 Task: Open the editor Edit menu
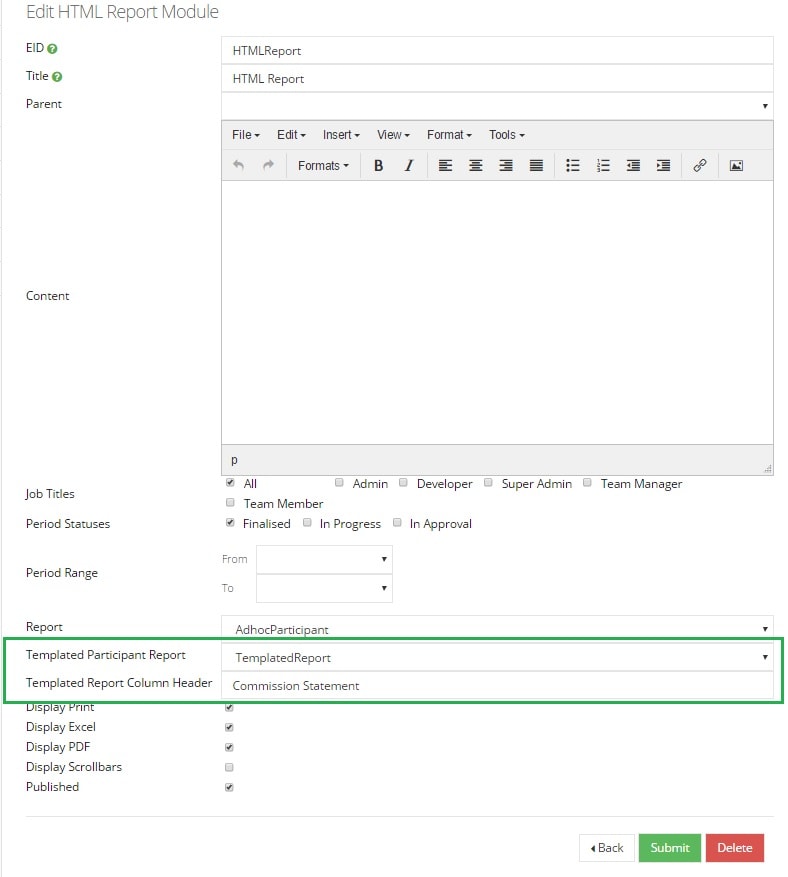pyautogui.click(x=291, y=135)
